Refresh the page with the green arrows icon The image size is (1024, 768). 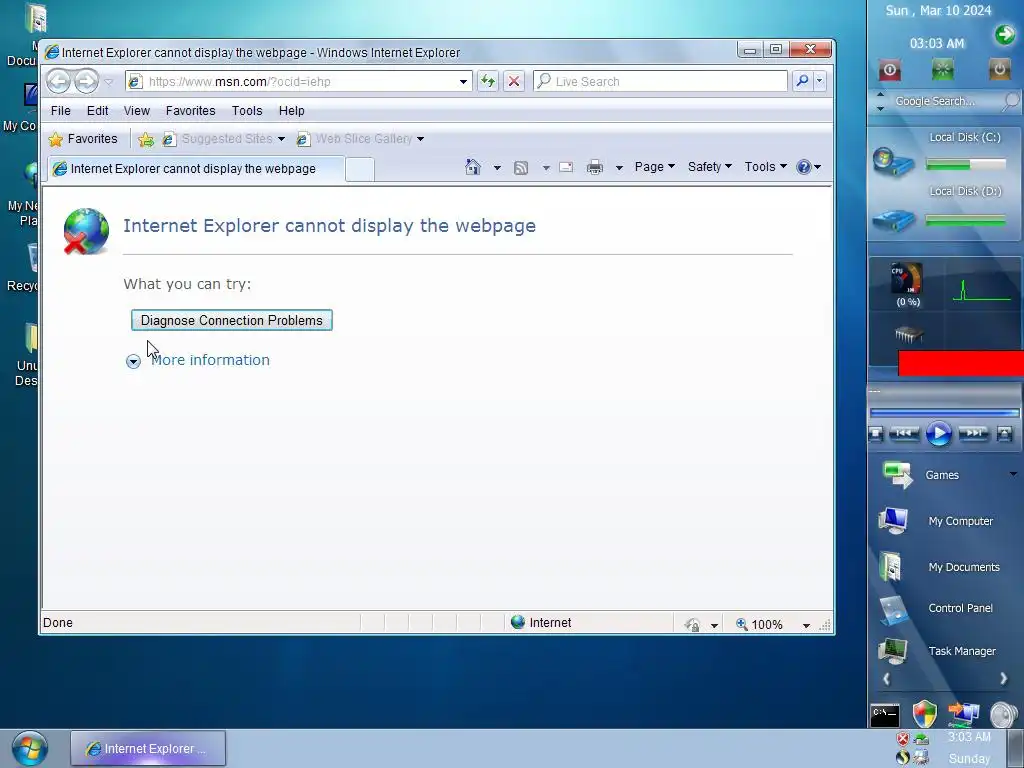click(x=488, y=82)
